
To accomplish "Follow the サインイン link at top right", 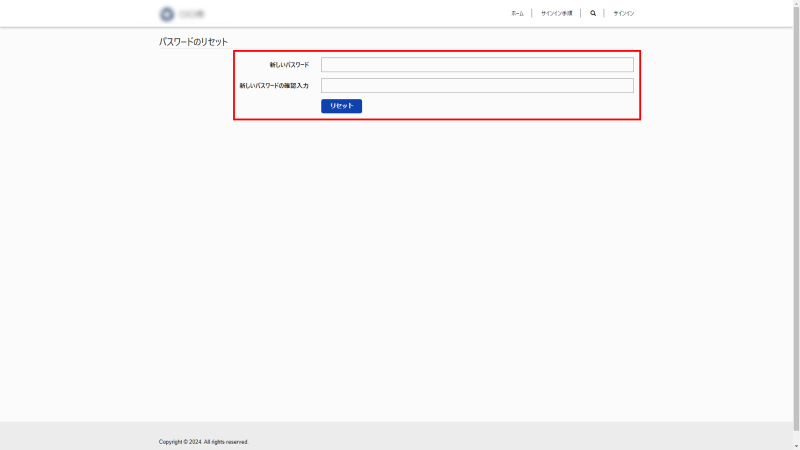I will tap(624, 14).
